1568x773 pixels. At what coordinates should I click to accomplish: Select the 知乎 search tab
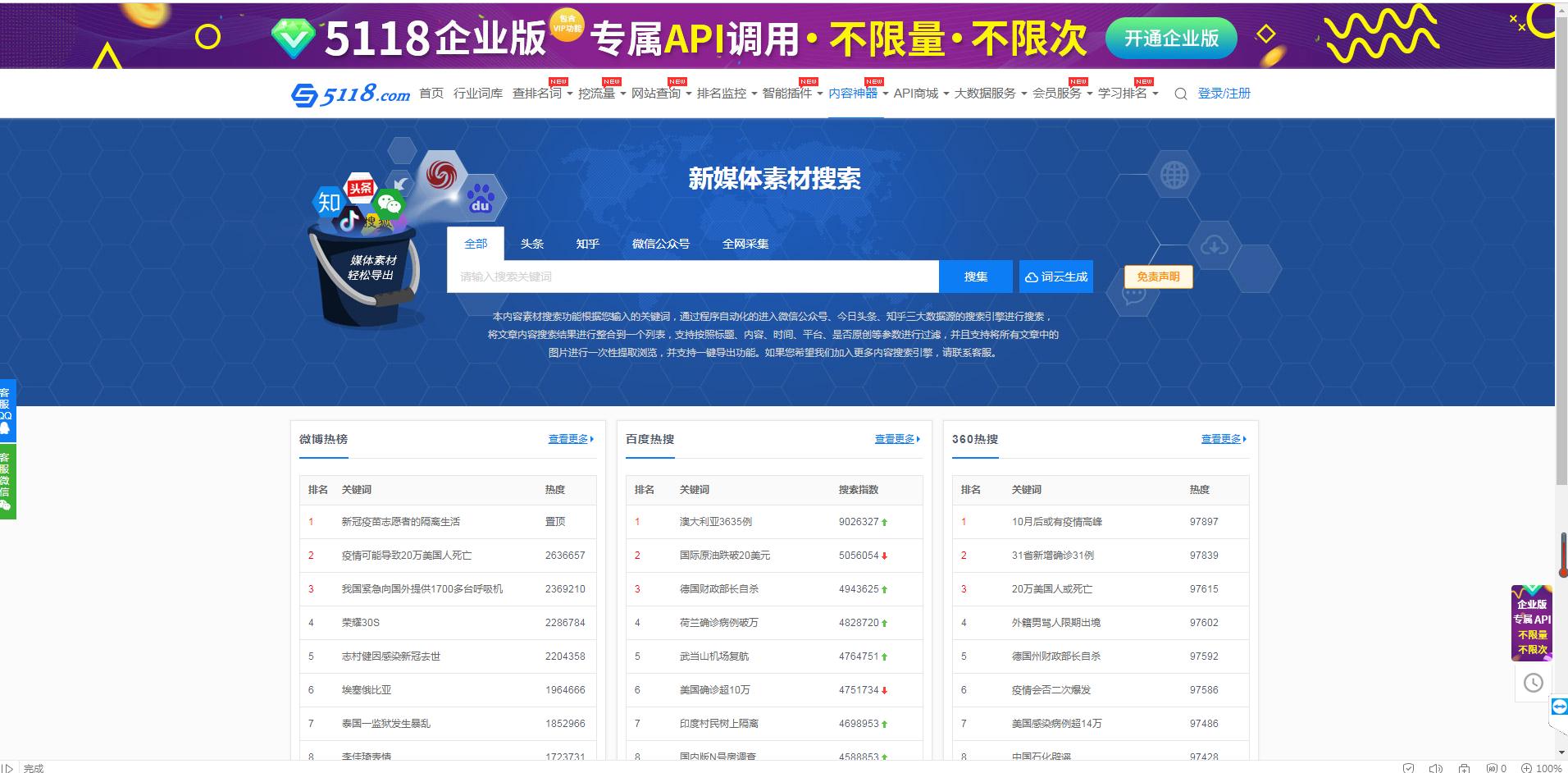point(588,244)
